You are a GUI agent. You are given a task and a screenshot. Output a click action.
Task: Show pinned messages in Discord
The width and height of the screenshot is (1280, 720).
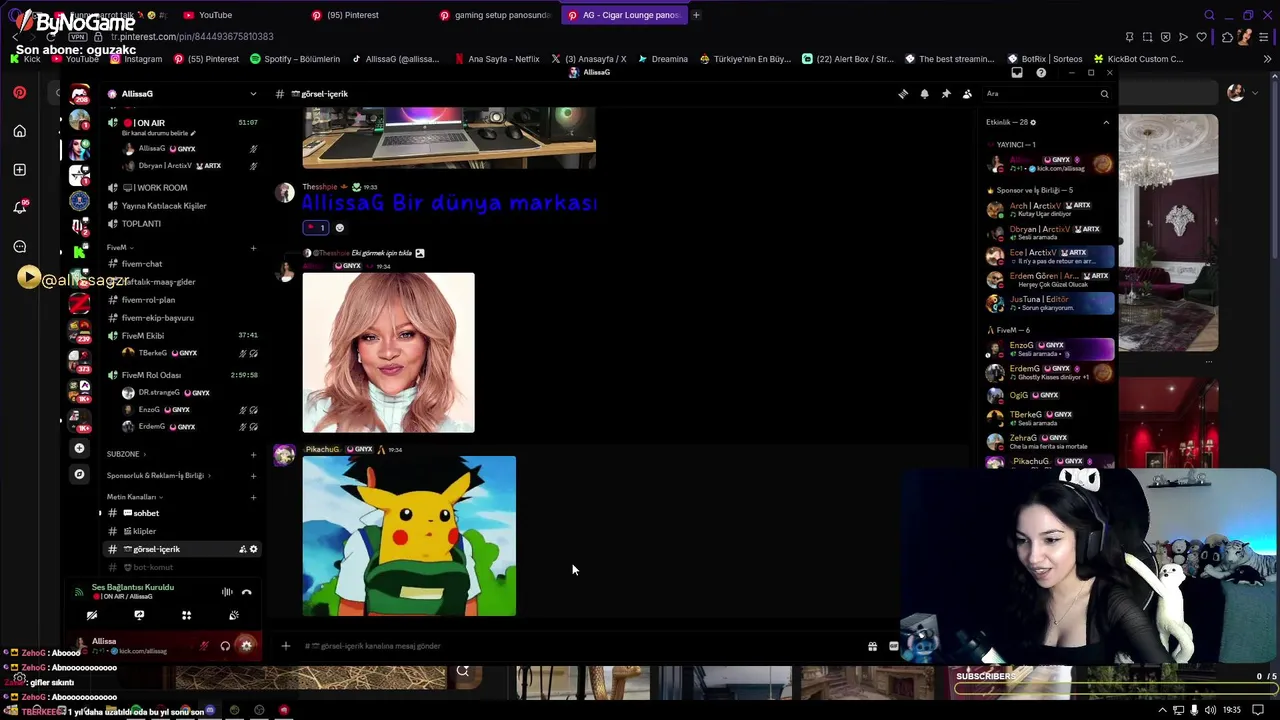point(945,94)
